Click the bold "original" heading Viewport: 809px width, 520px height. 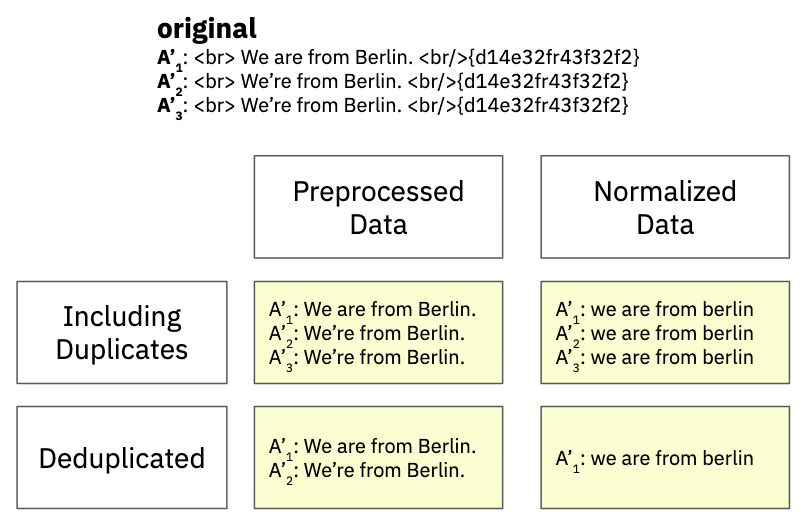(206, 29)
